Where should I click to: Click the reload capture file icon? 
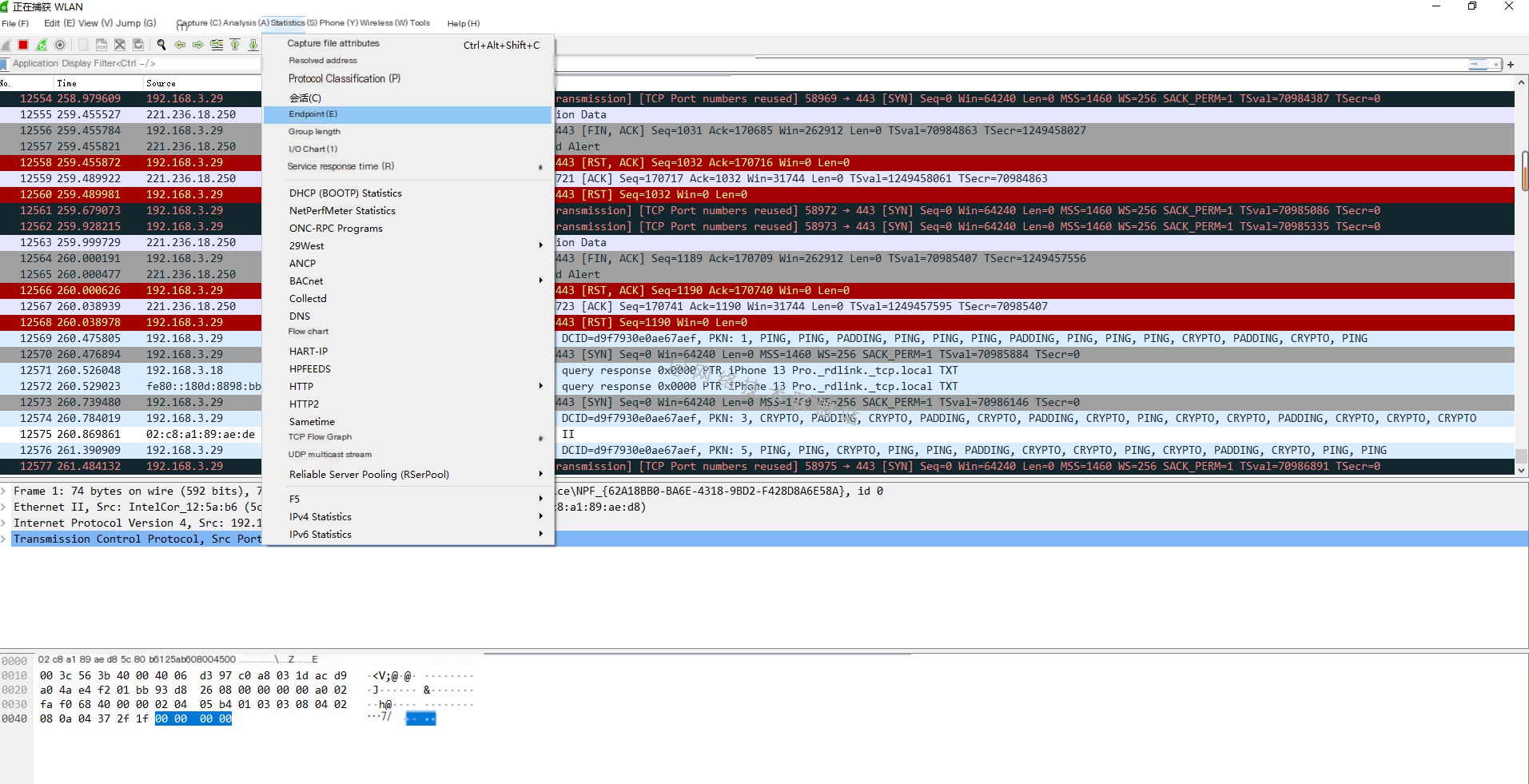coord(138,45)
